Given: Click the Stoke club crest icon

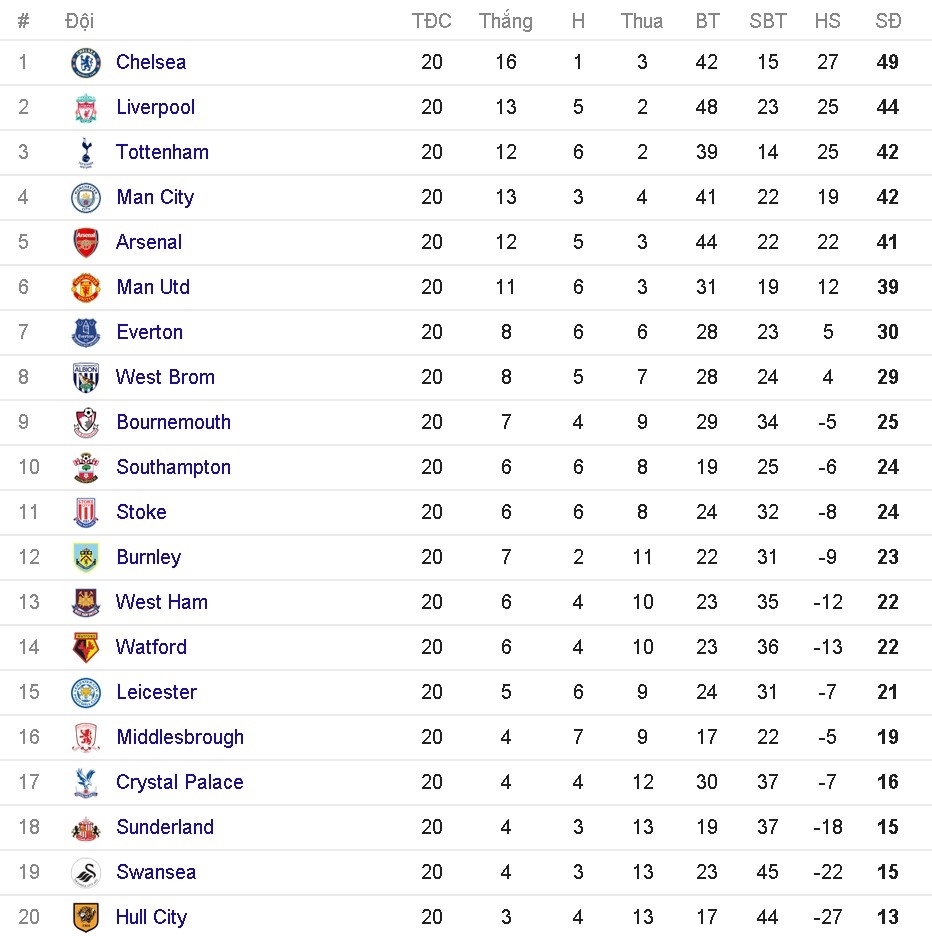Looking at the screenshot, I should [x=86, y=512].
